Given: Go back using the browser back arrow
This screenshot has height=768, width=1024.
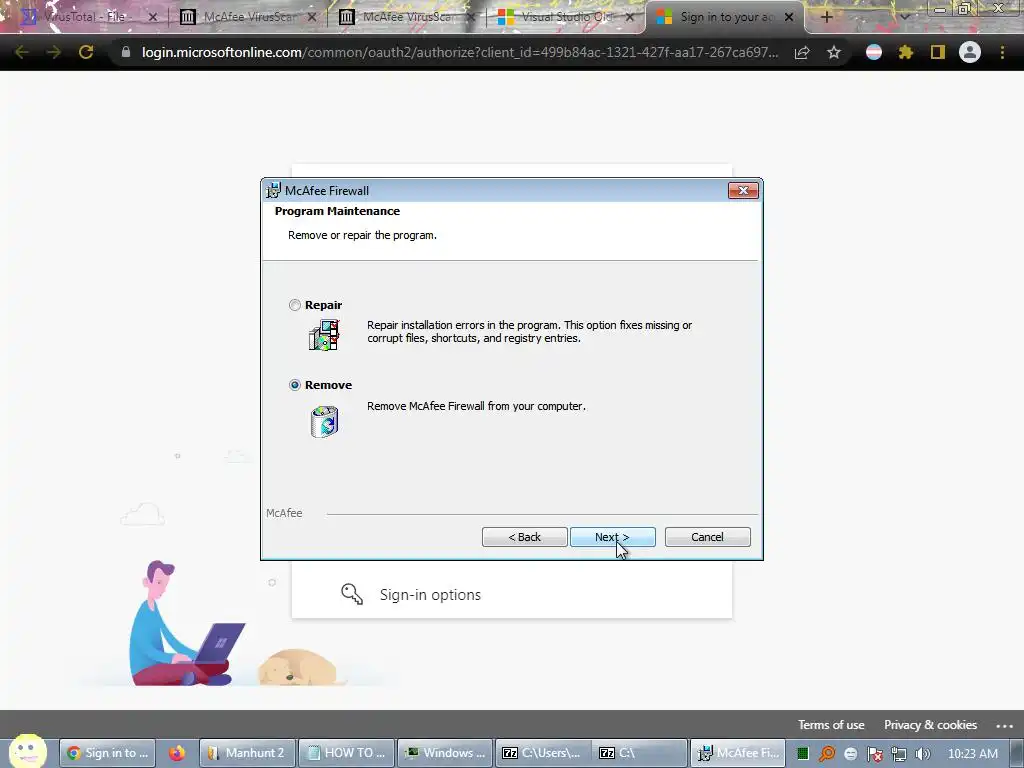Looking at the screenshot, I should pyautogui.click(x=22, y=52).
